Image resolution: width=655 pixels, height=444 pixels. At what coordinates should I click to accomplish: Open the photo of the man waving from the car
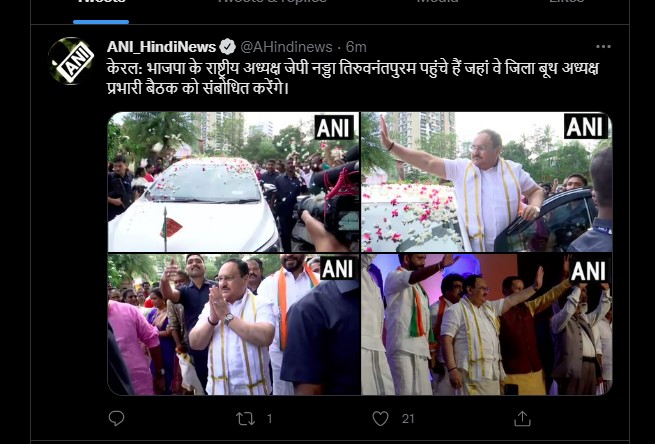(487, 181)
